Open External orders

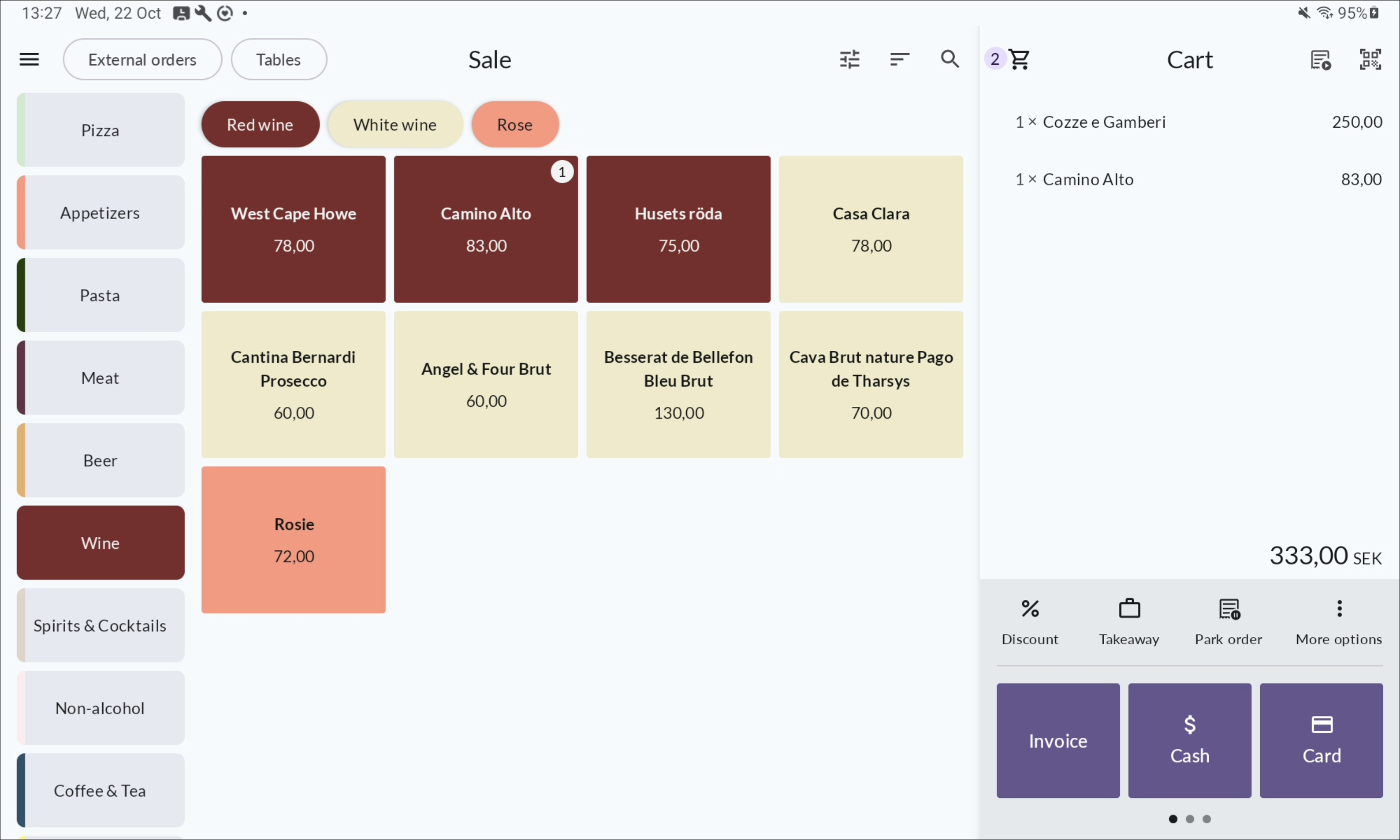(142, 59)
